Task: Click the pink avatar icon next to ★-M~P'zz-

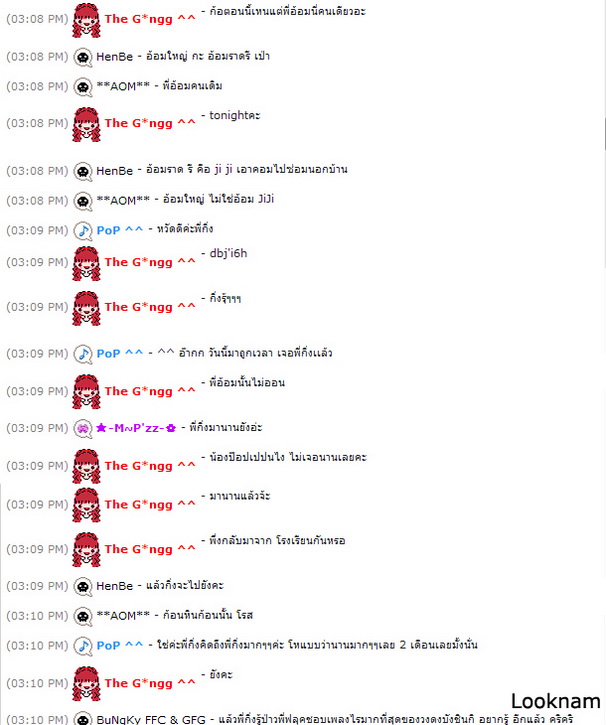Action: click(x=83, y=428)
